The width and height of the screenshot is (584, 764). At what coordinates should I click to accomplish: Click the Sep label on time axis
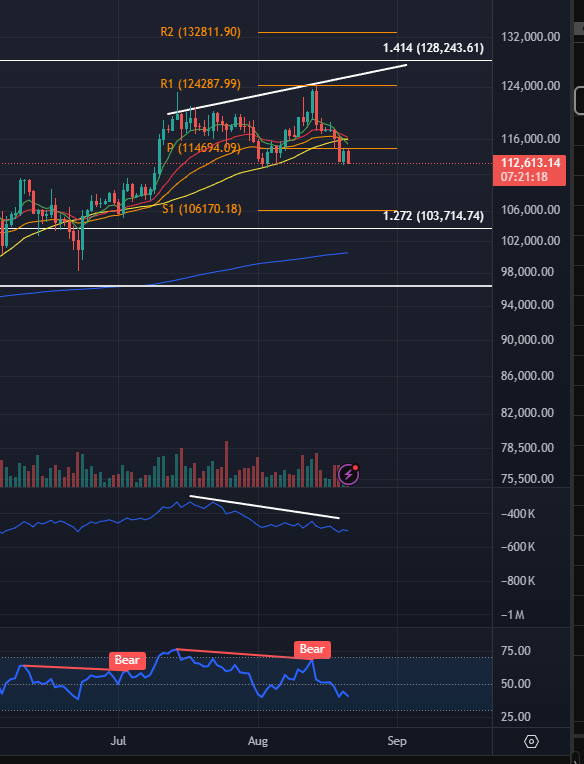[x=397, y=741]
